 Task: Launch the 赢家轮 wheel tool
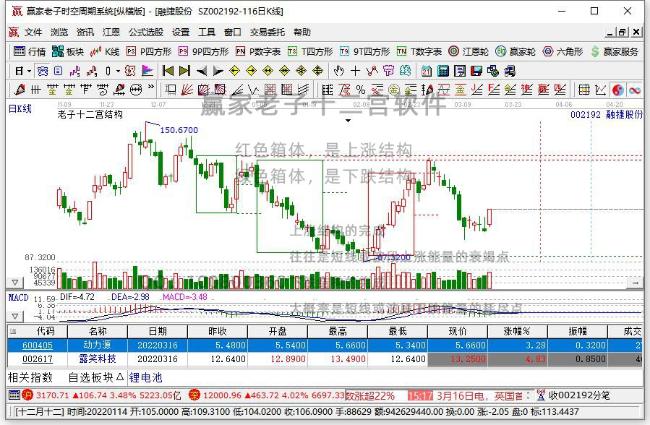pyautogui.click(x=516, y=51)
